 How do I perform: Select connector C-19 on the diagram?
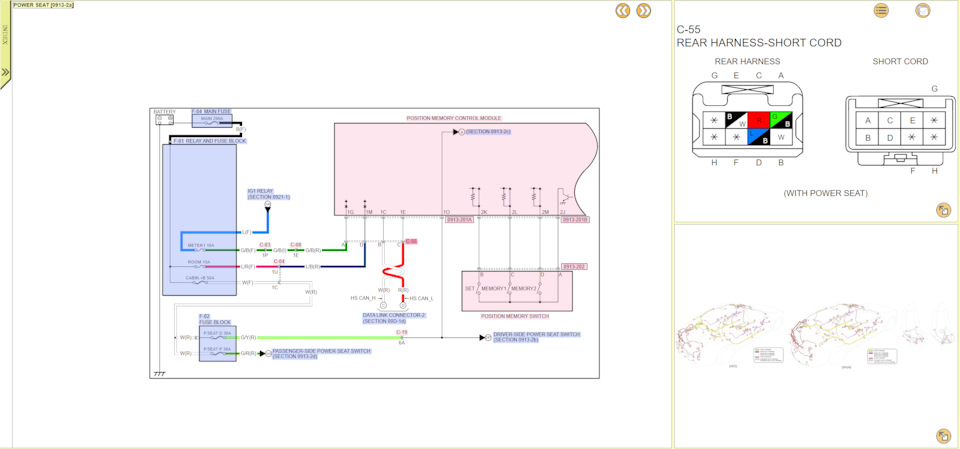[x=402, y=332]
